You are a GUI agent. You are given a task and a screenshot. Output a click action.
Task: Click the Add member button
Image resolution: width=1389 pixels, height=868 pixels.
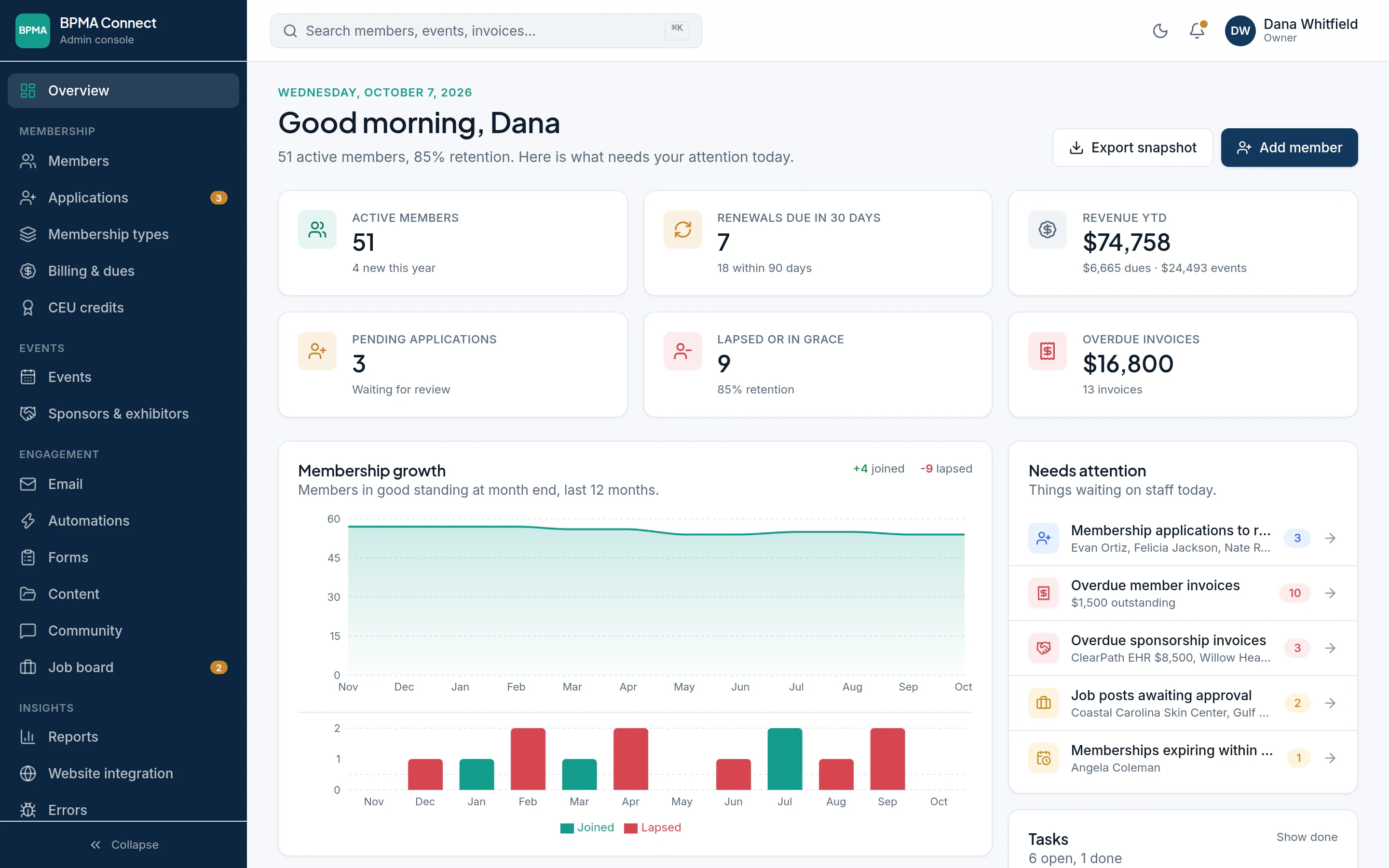pyautogui.click(x=1289, y=148)
